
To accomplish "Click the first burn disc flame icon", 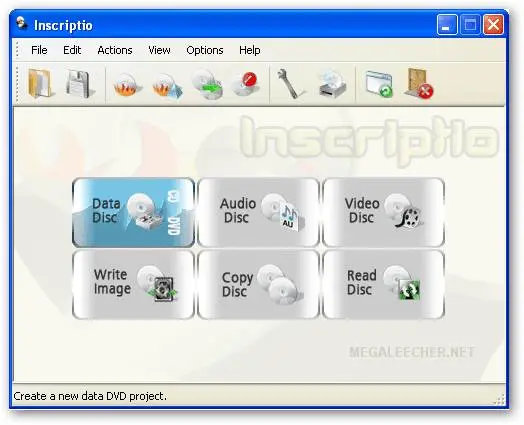I will click(127, 85).
